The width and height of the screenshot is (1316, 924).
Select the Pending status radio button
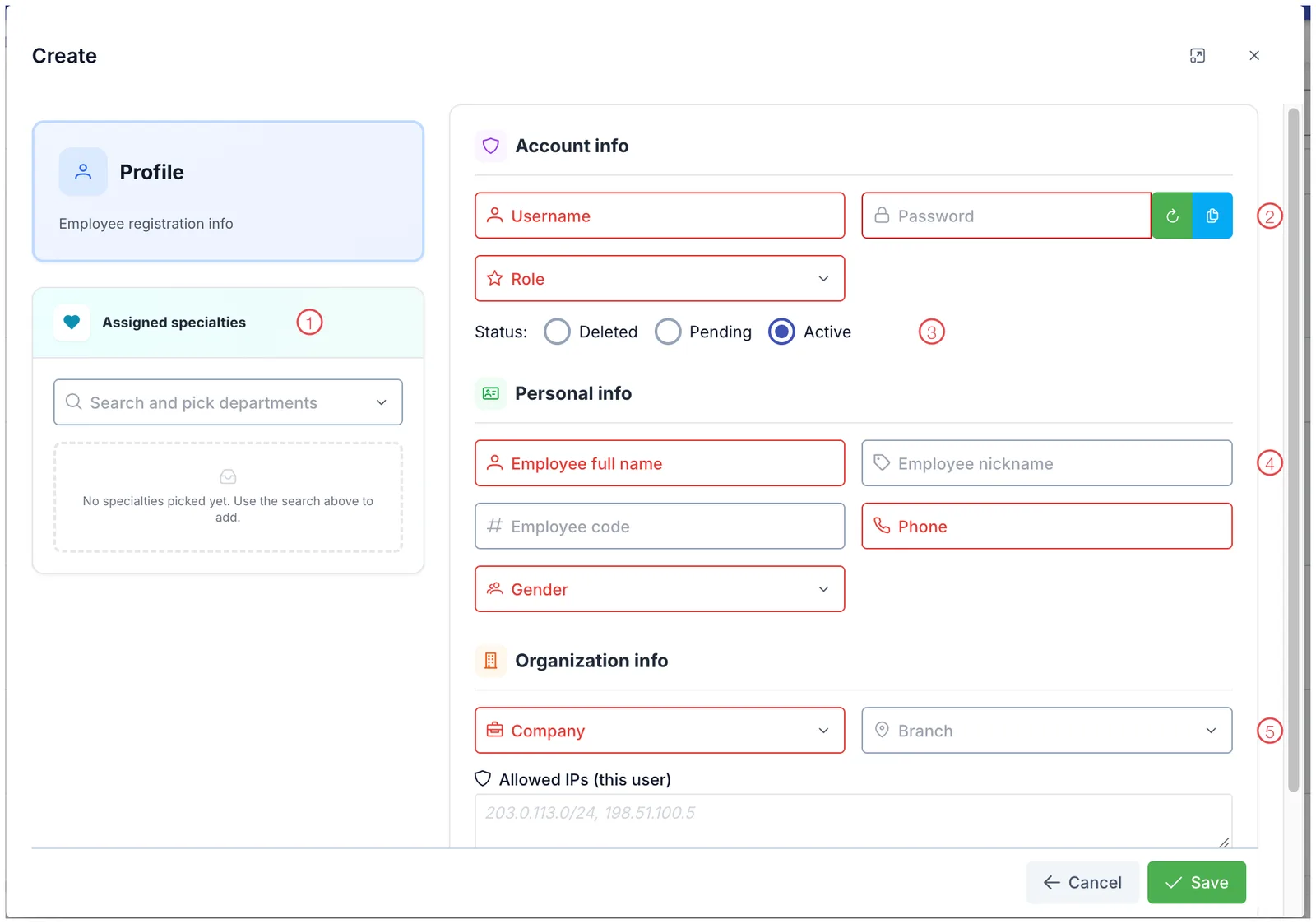668,332
